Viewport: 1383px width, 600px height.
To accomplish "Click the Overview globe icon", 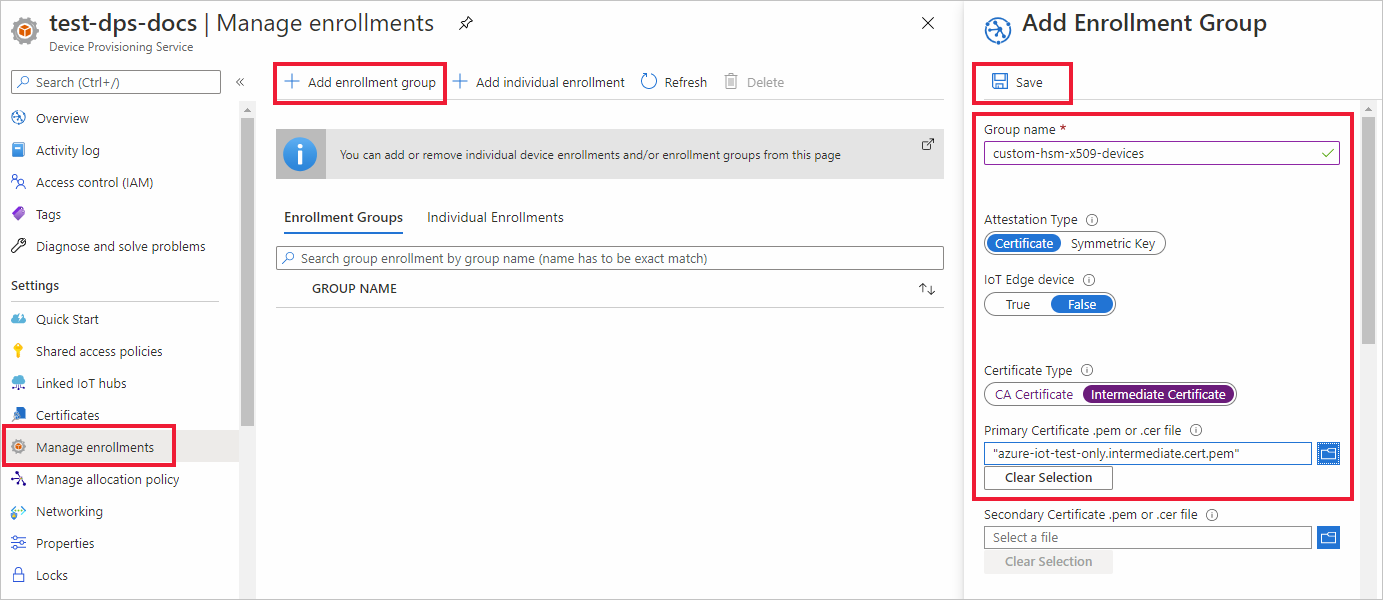I will [x=18, y=118].
